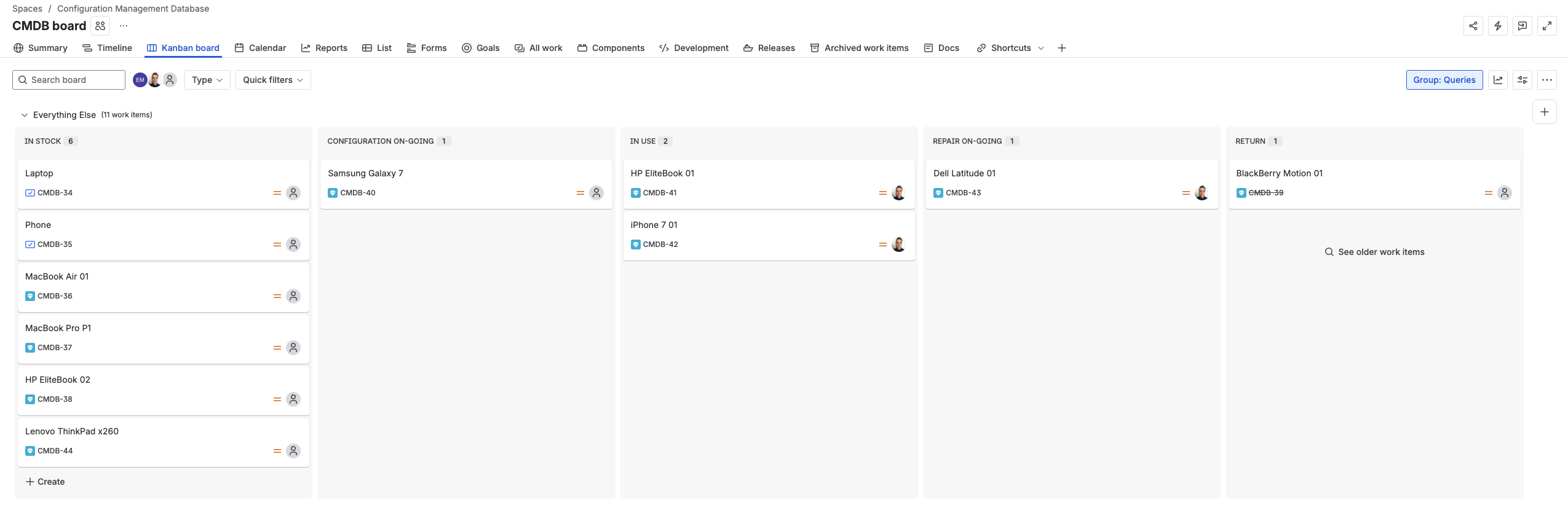The image size is (1568, 513).
Task: Click Create in the In Stock column
Action: pos(45,482)
